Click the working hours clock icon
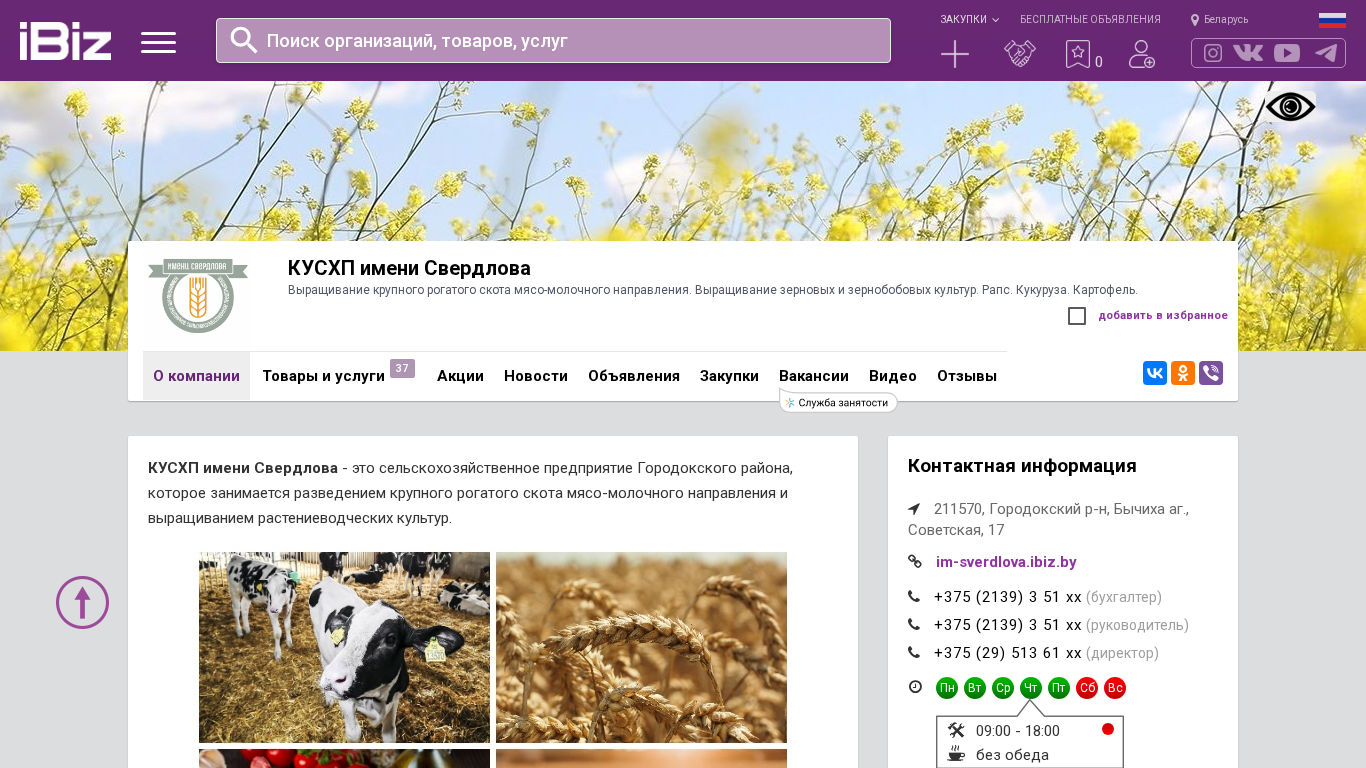 click(x=915, y=686)
